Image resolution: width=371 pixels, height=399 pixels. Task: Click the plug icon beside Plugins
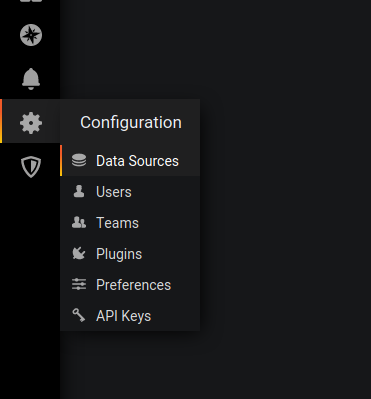[x=79, y=254]
